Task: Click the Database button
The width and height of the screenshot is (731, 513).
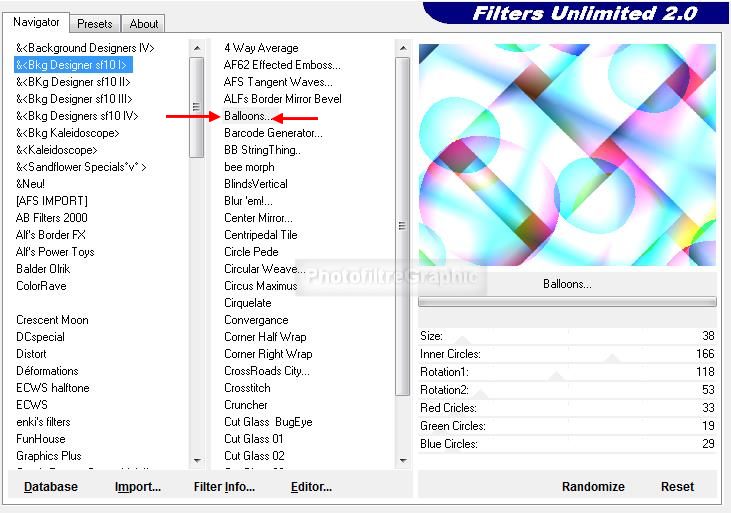Action: coord(51,487)
